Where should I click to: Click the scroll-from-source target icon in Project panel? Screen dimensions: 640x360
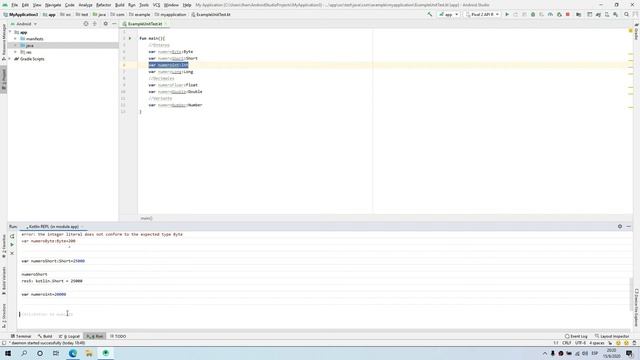(86, 24)
